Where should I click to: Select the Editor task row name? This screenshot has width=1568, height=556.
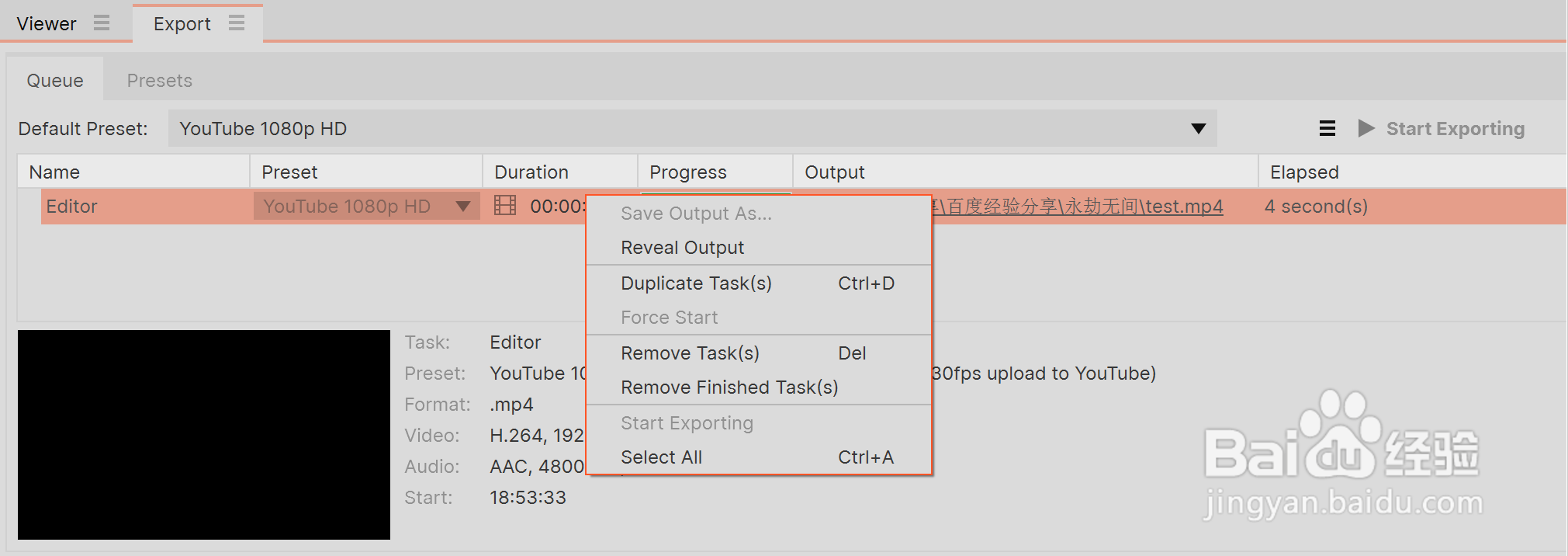[x=71, y=207]
